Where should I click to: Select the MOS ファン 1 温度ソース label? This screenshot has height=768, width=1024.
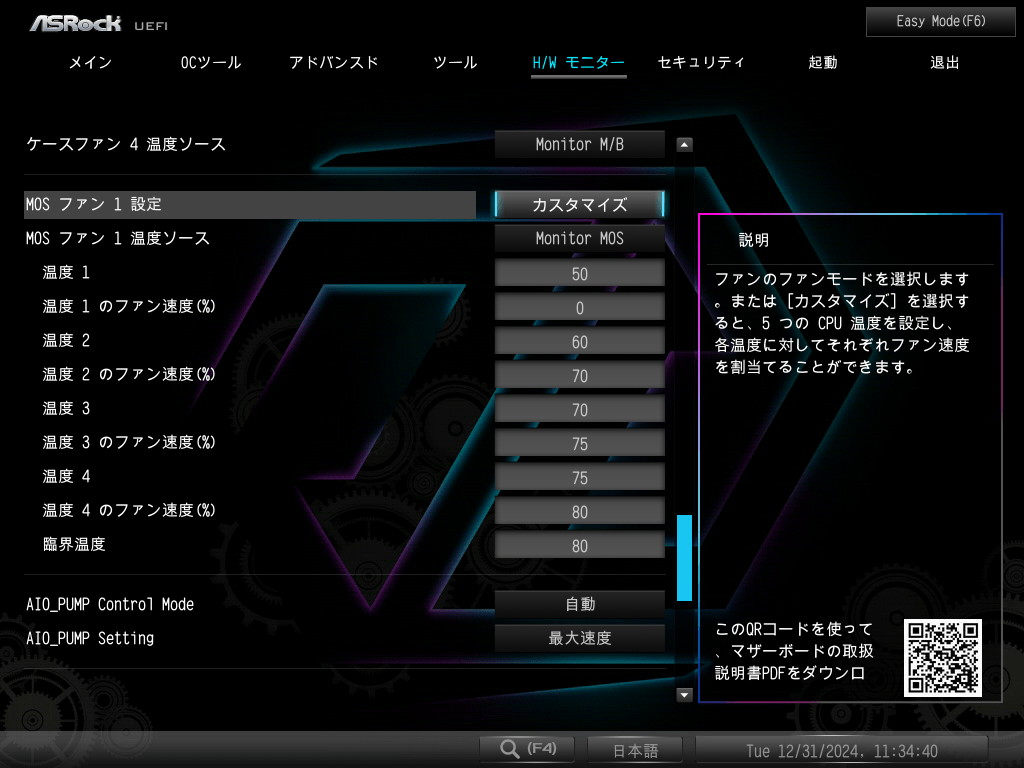coord(118,238)
